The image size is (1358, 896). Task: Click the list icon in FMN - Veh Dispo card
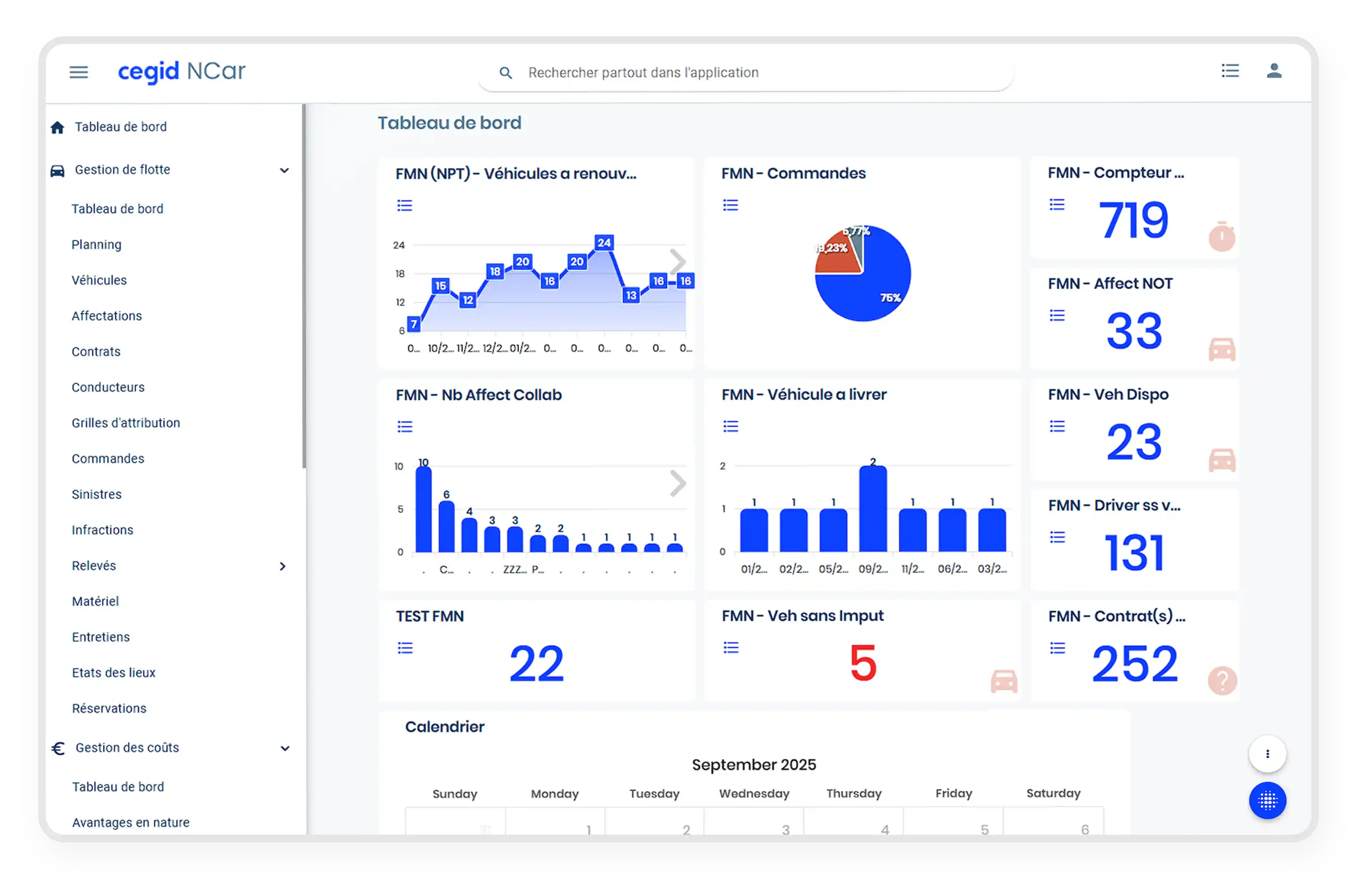tap(1057, 426)
